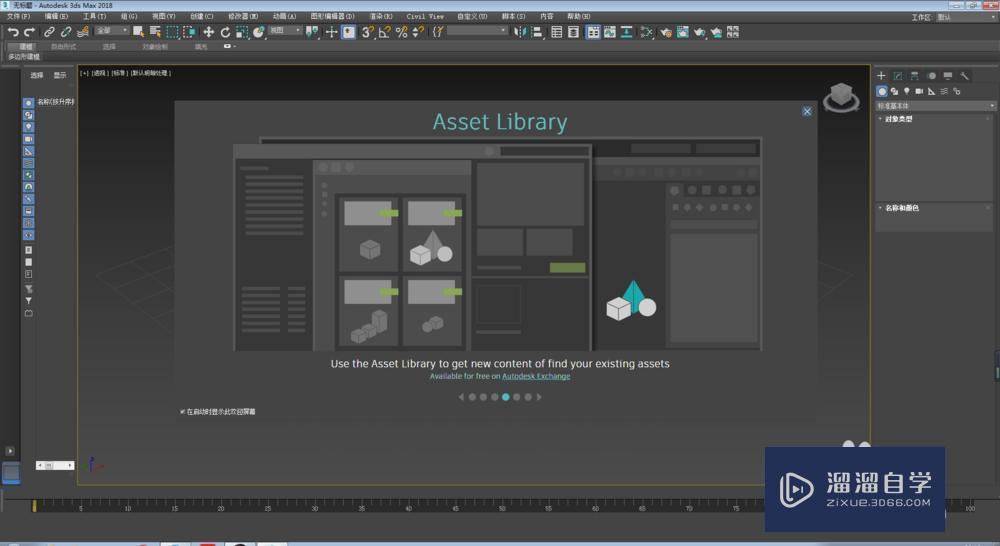The height and width of the screenshot is (546, 1000).
Task: Switch to the Modify panel tab
Action: (x=898, y=75)
